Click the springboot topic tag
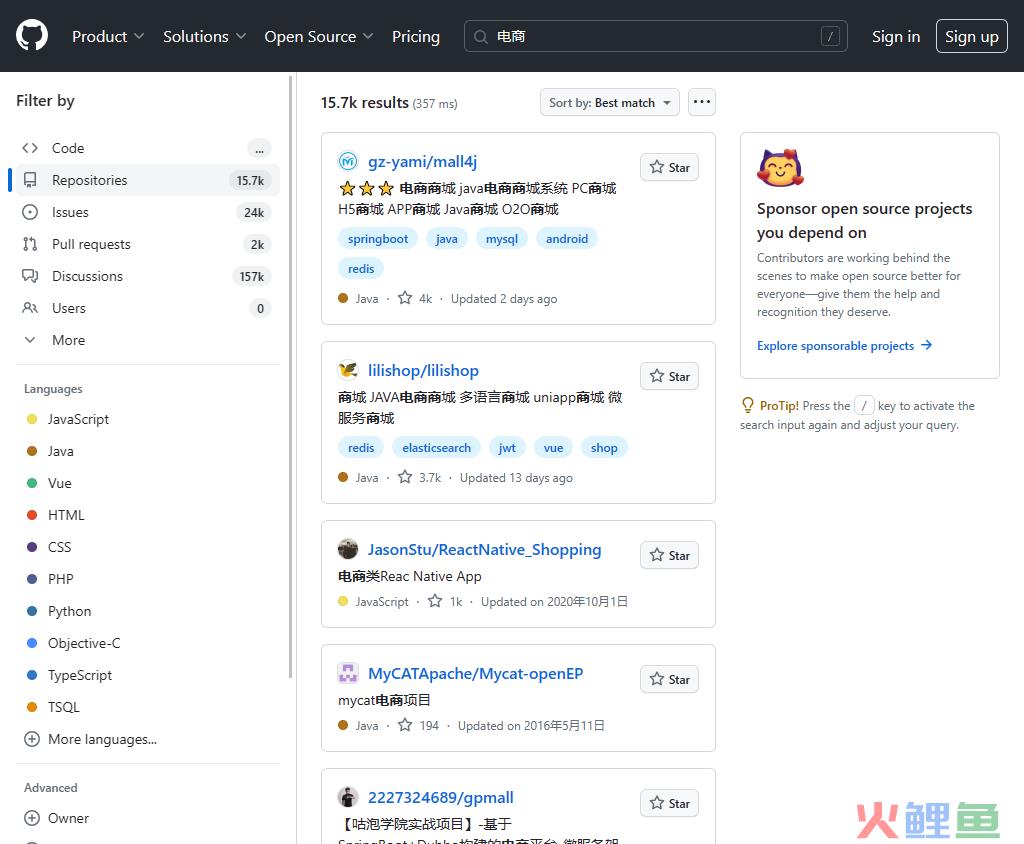Screen dimensions: 1024x844 [x=378, y=239]
